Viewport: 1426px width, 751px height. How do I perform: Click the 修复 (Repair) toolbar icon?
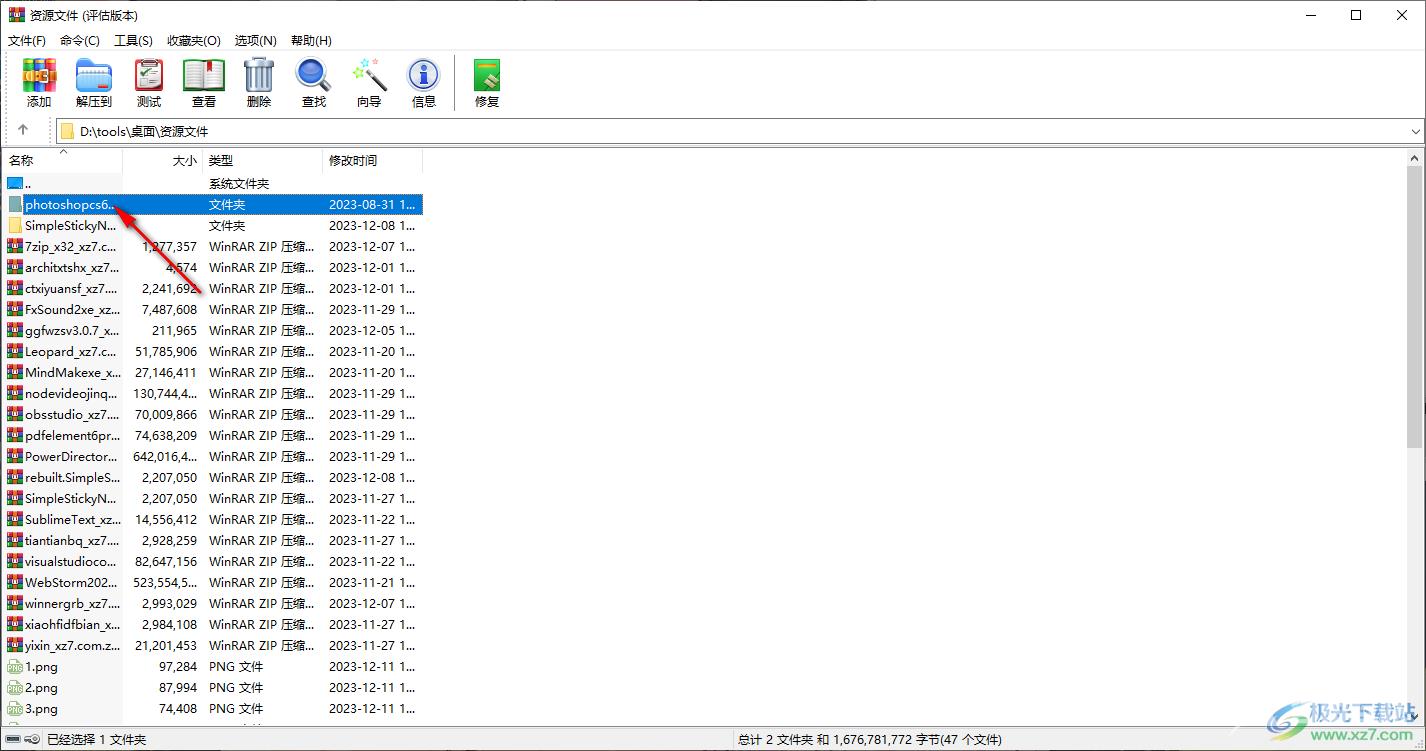tap(487, 76)
